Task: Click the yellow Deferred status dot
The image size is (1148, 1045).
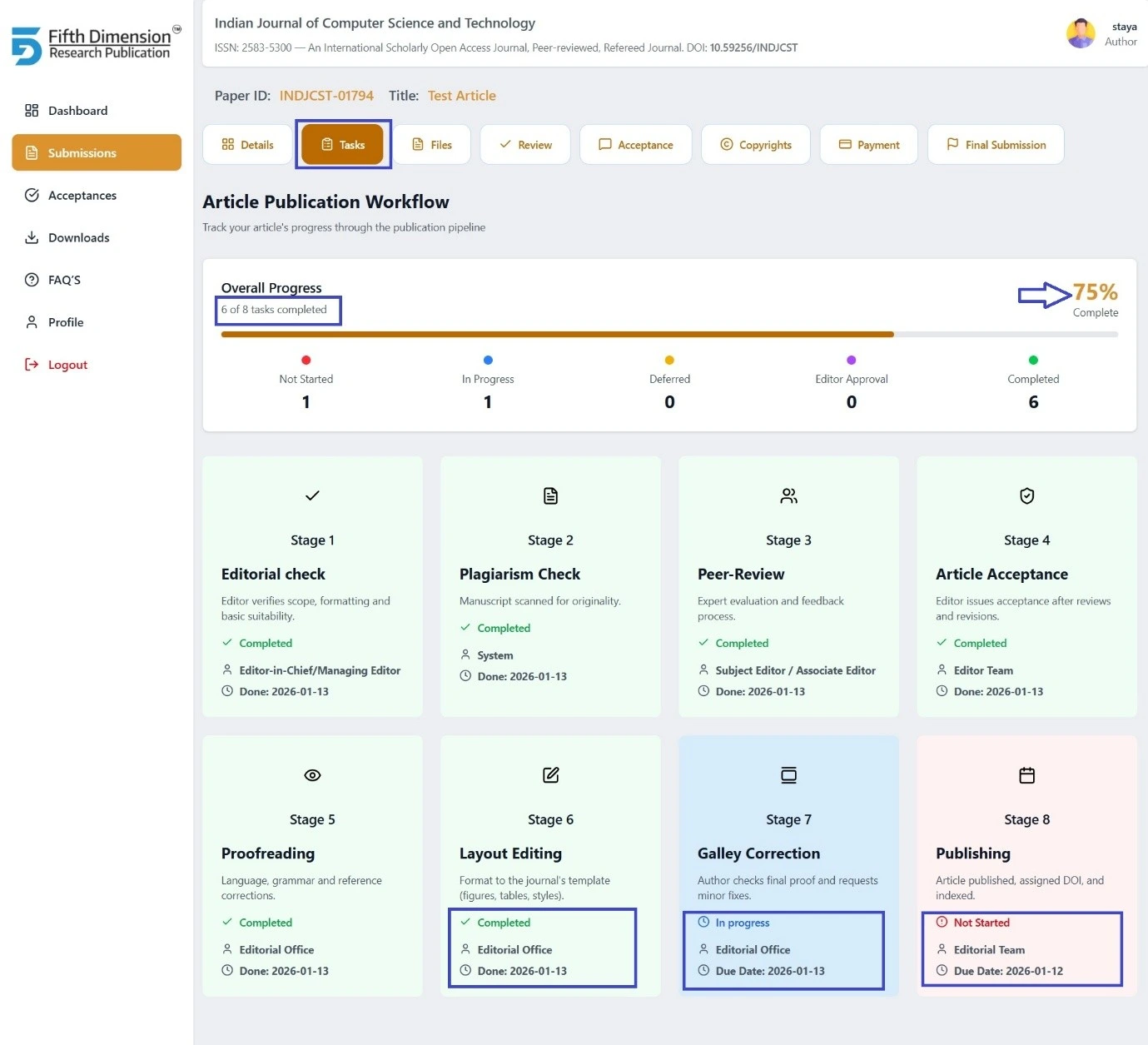Action: click(x=669, y=360)
